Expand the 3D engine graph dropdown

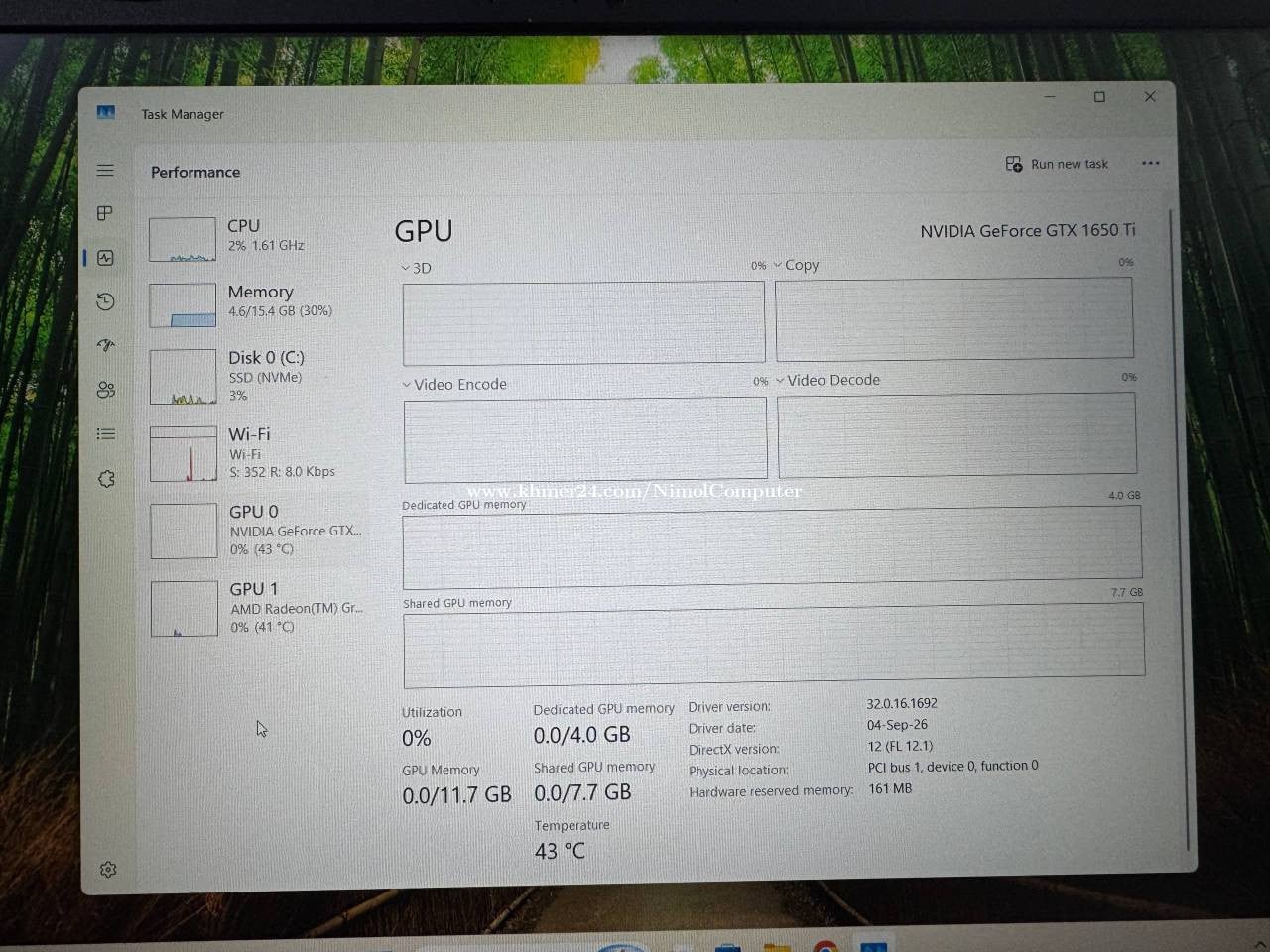pyautogui.click(x=416, y=268)
